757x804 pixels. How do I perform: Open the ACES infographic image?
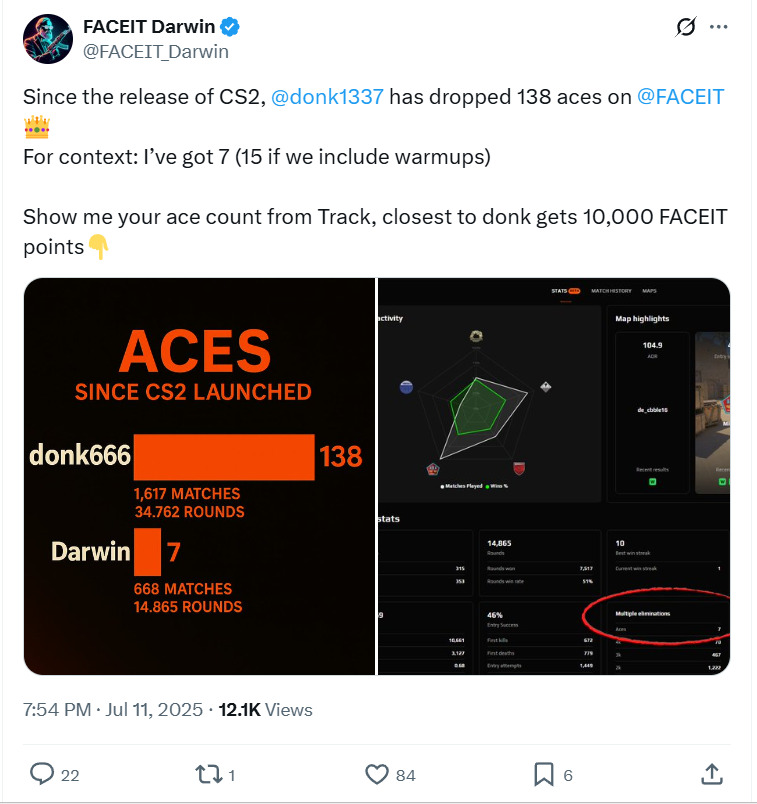(x=198, y=477)
